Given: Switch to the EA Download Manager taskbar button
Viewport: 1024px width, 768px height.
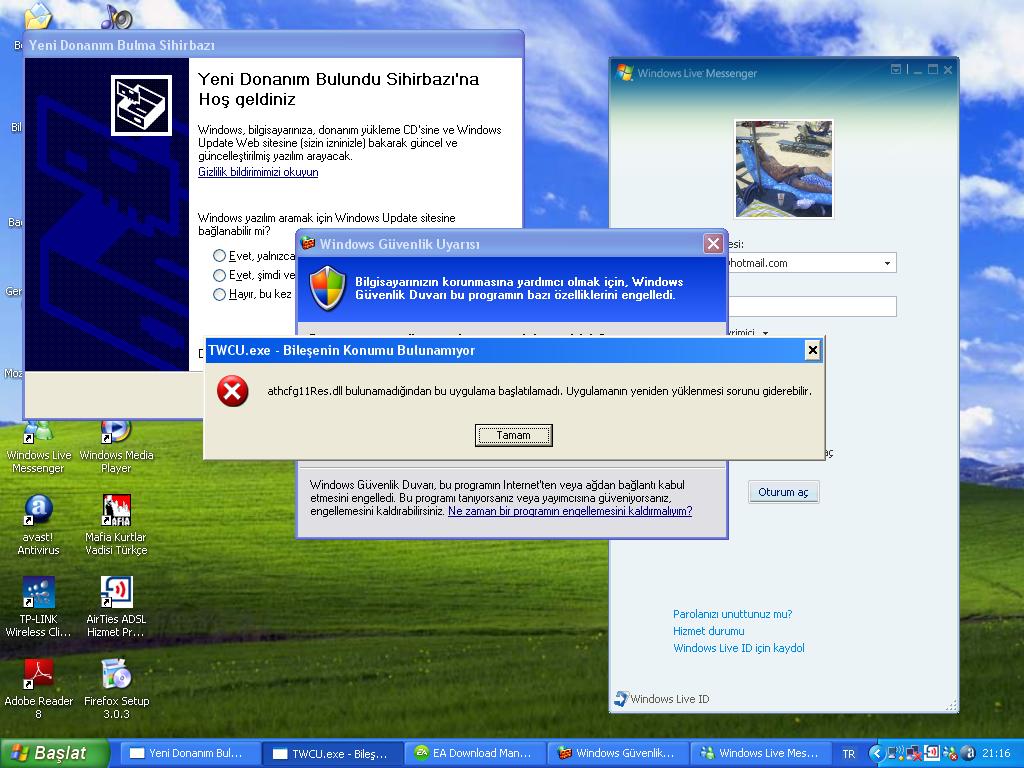Looking at the screenshot, I should (474, 753).
